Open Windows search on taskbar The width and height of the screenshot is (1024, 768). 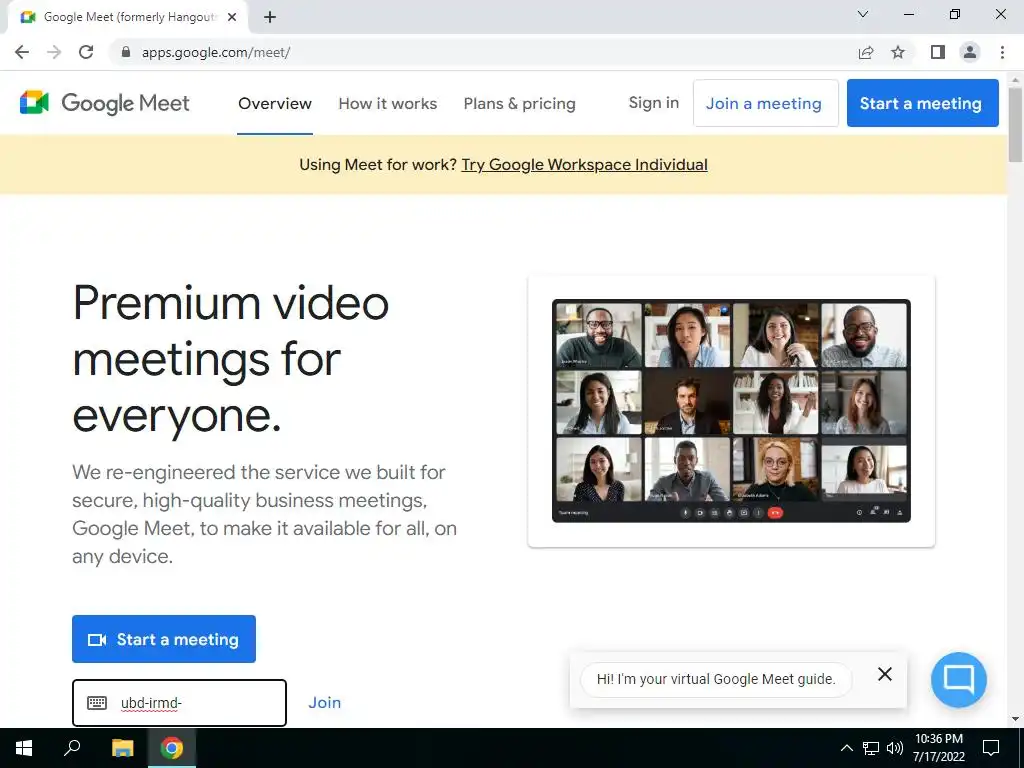[72, 748]
